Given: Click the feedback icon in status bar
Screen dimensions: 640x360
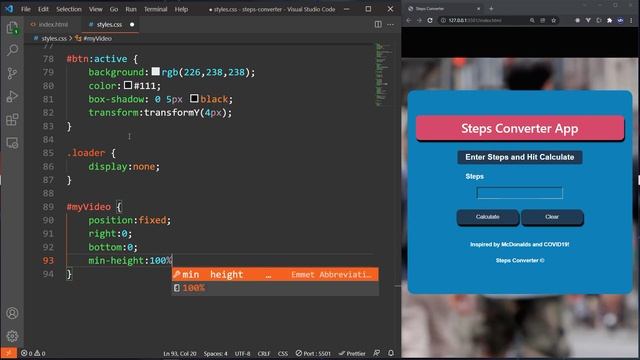Looking at the screenshot, I should [x=377, y=353].
